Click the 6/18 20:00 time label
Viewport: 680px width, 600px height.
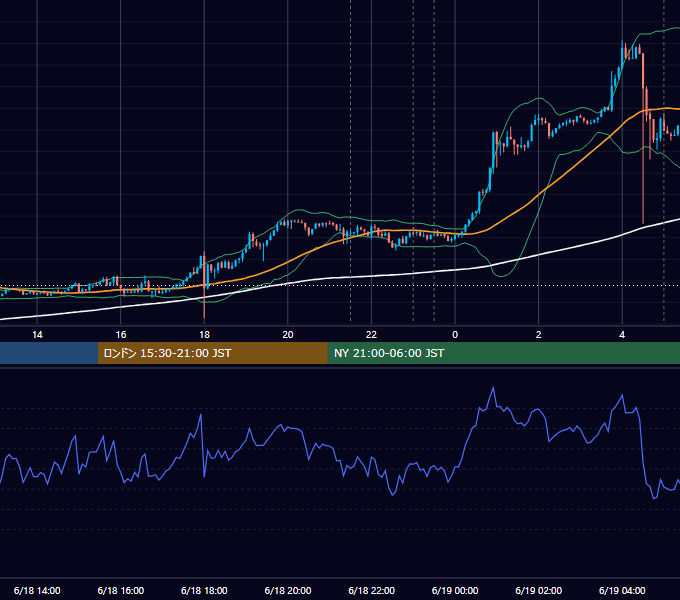point(288,590)
